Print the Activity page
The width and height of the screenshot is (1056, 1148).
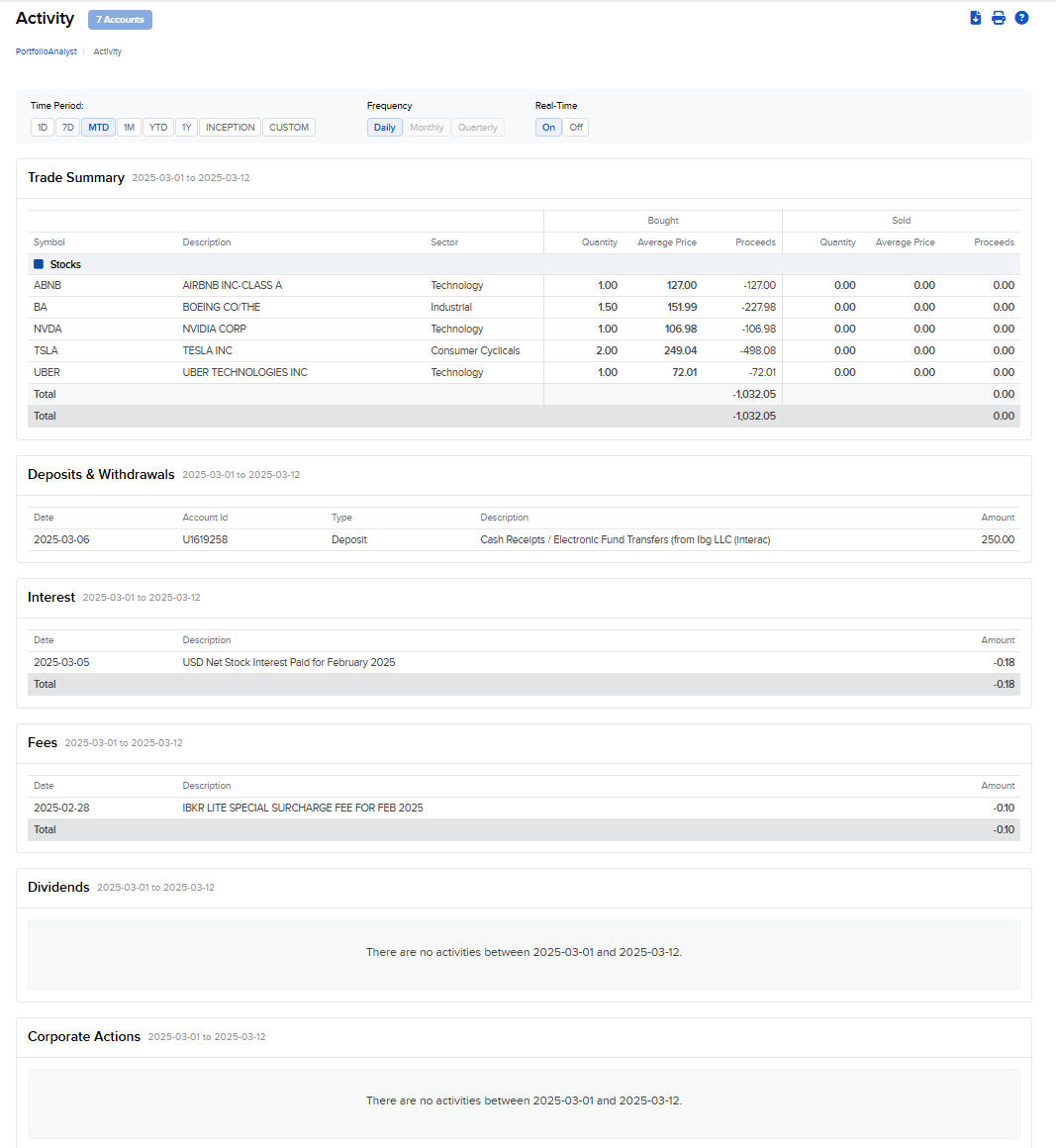999,17
